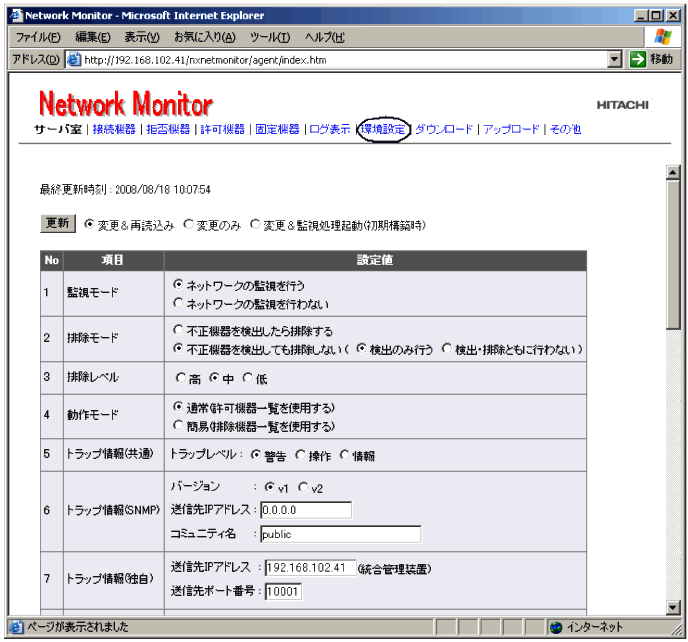
Task: Select 簡易(排除機器一覧を使用する) radio
Action: (178, 425)
